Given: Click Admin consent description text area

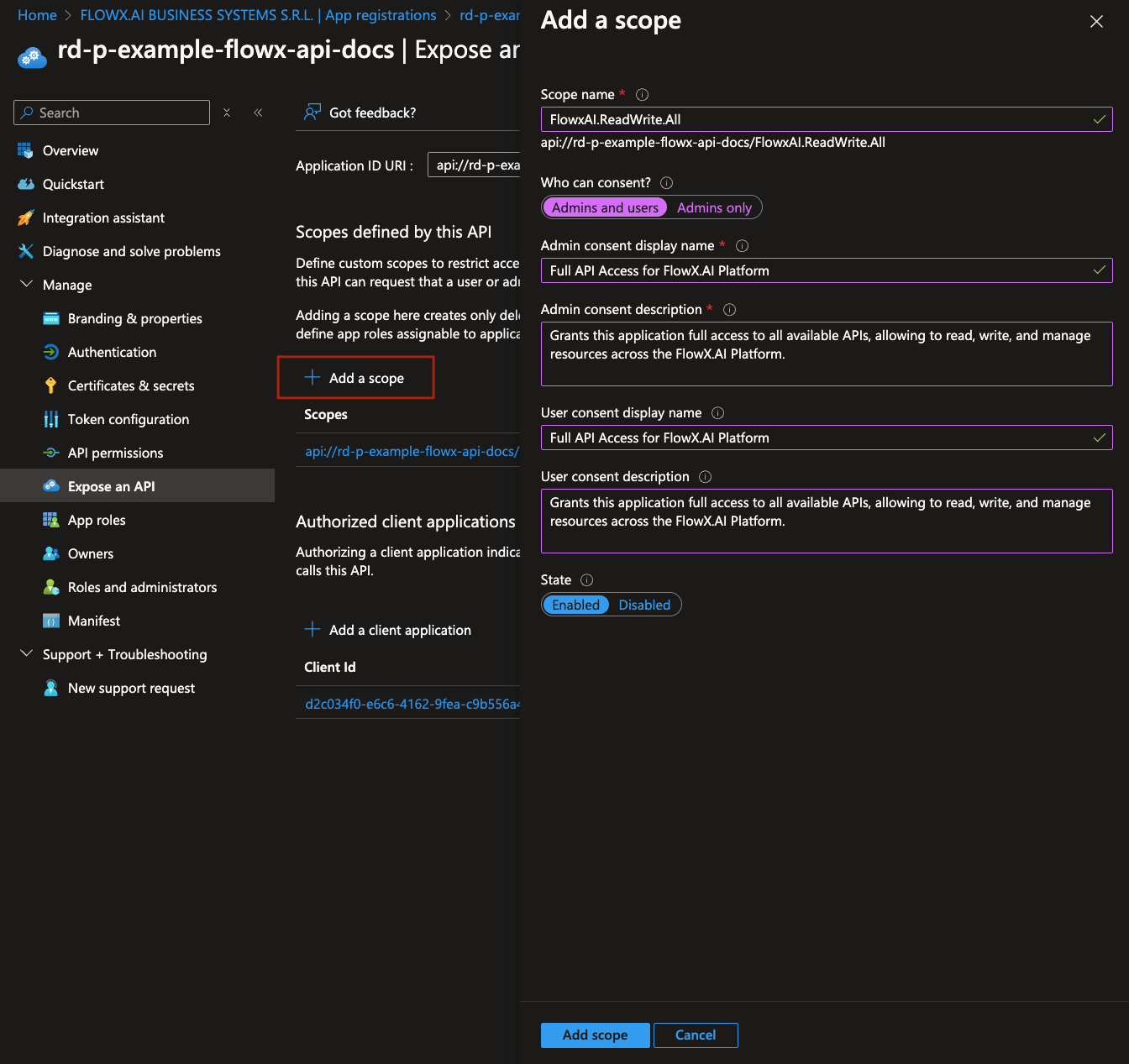Looking at the screenshot, I should point(827,354).
